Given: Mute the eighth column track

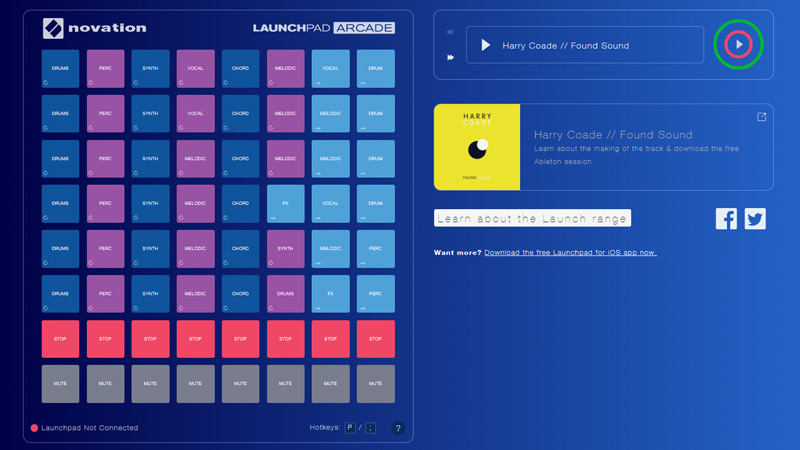Looking at the screenshot, I should point(376,384).
